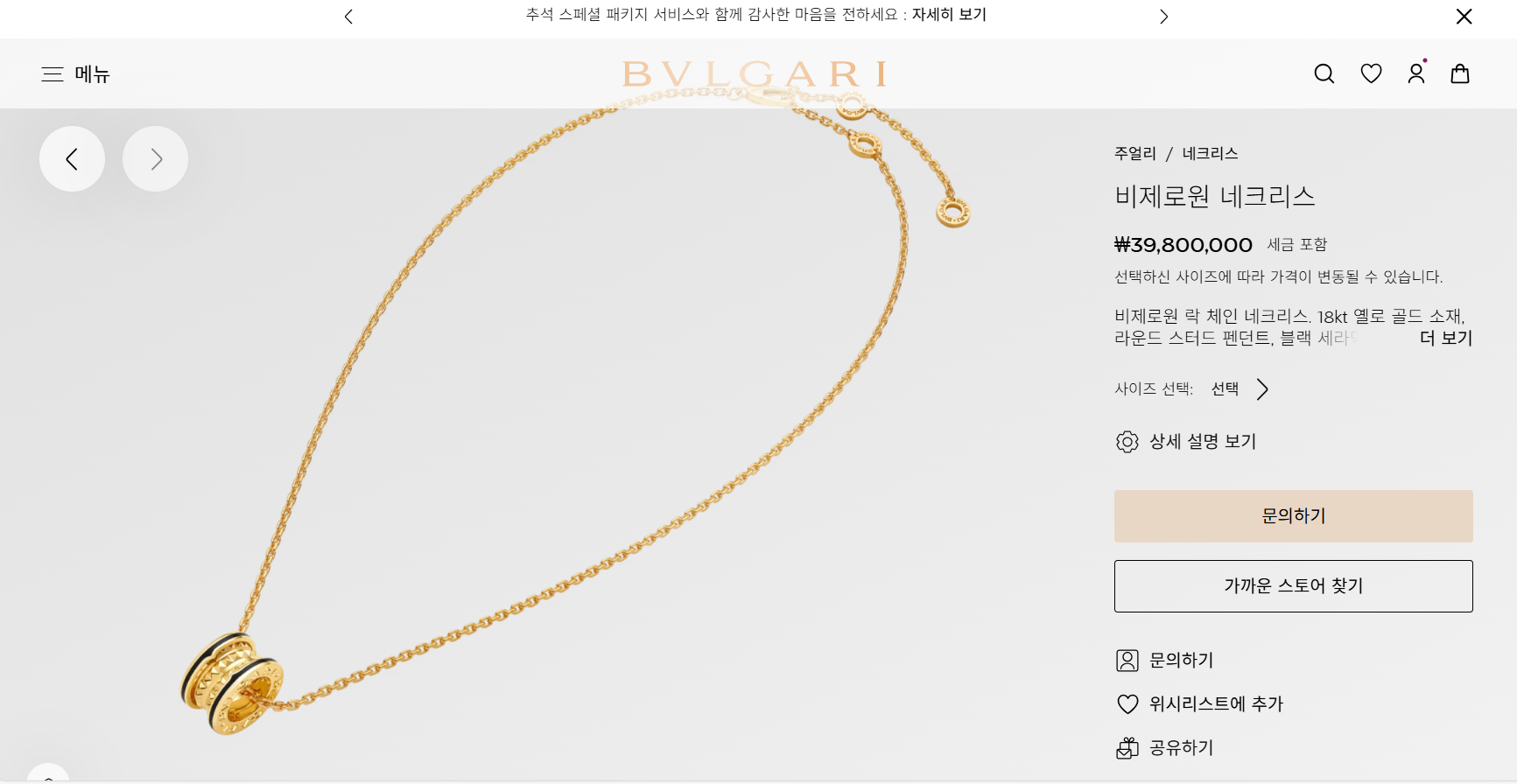Click the BVLGARI logo
Viewport: 1517px width, 784px height.
(755, 74)
